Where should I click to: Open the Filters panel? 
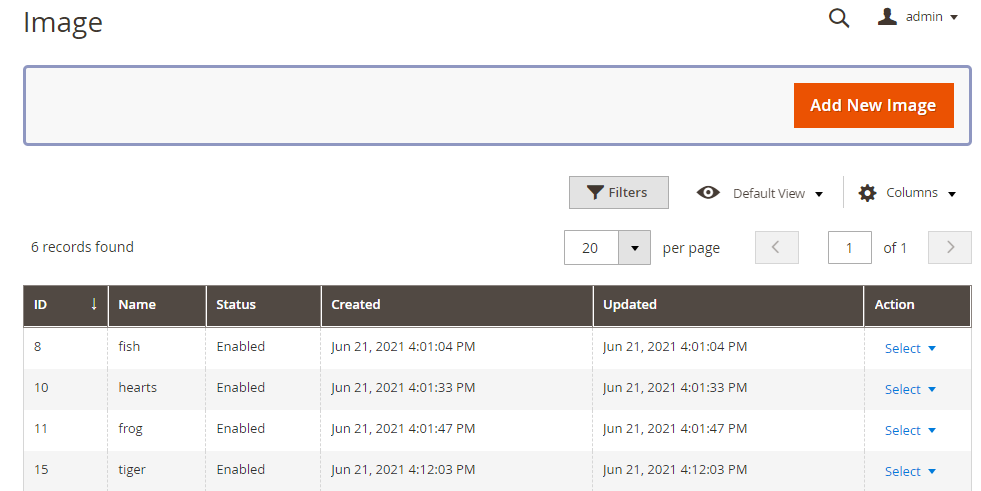[618, 193]
